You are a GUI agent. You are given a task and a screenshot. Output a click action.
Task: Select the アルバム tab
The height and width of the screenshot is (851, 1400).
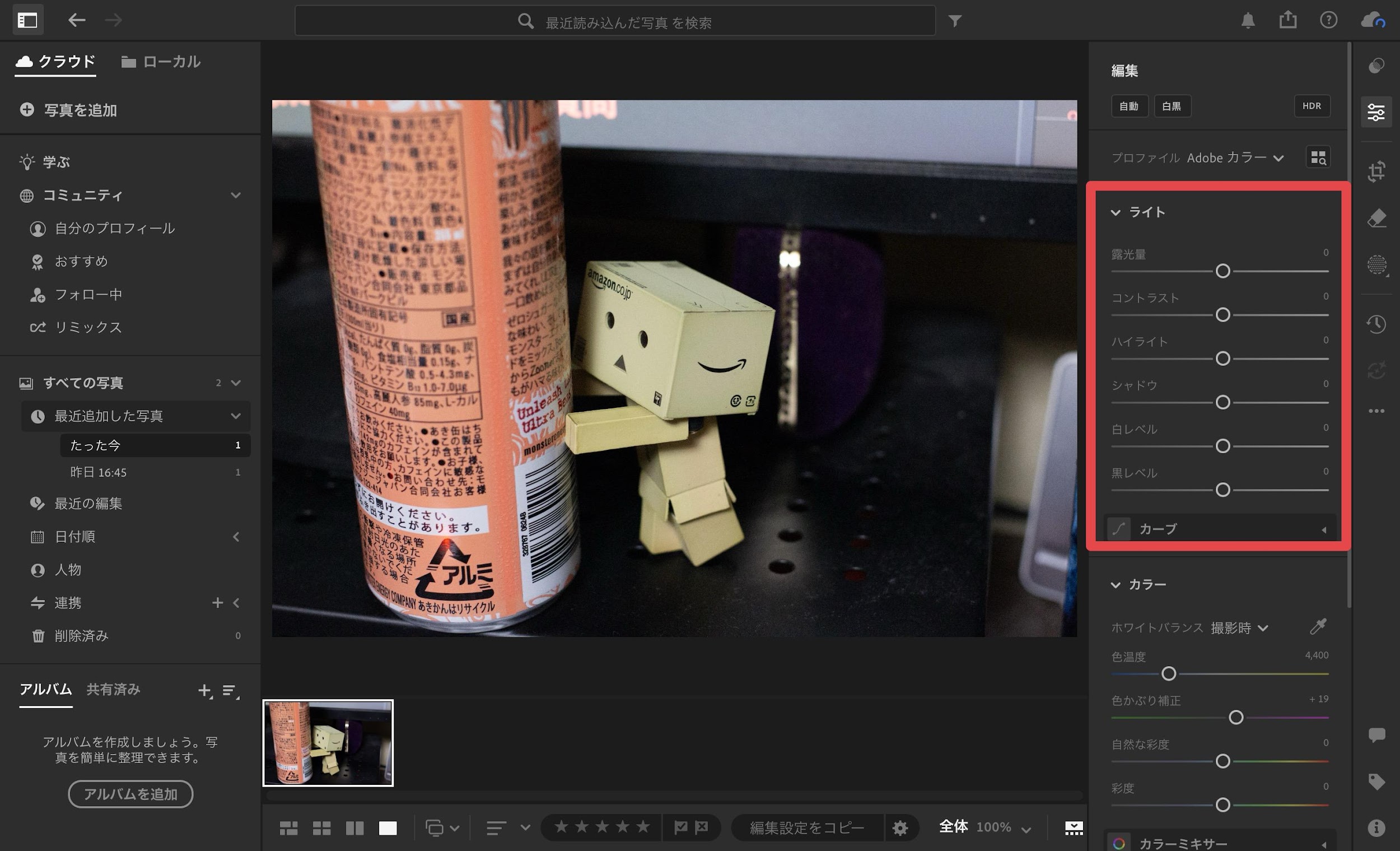45,690
